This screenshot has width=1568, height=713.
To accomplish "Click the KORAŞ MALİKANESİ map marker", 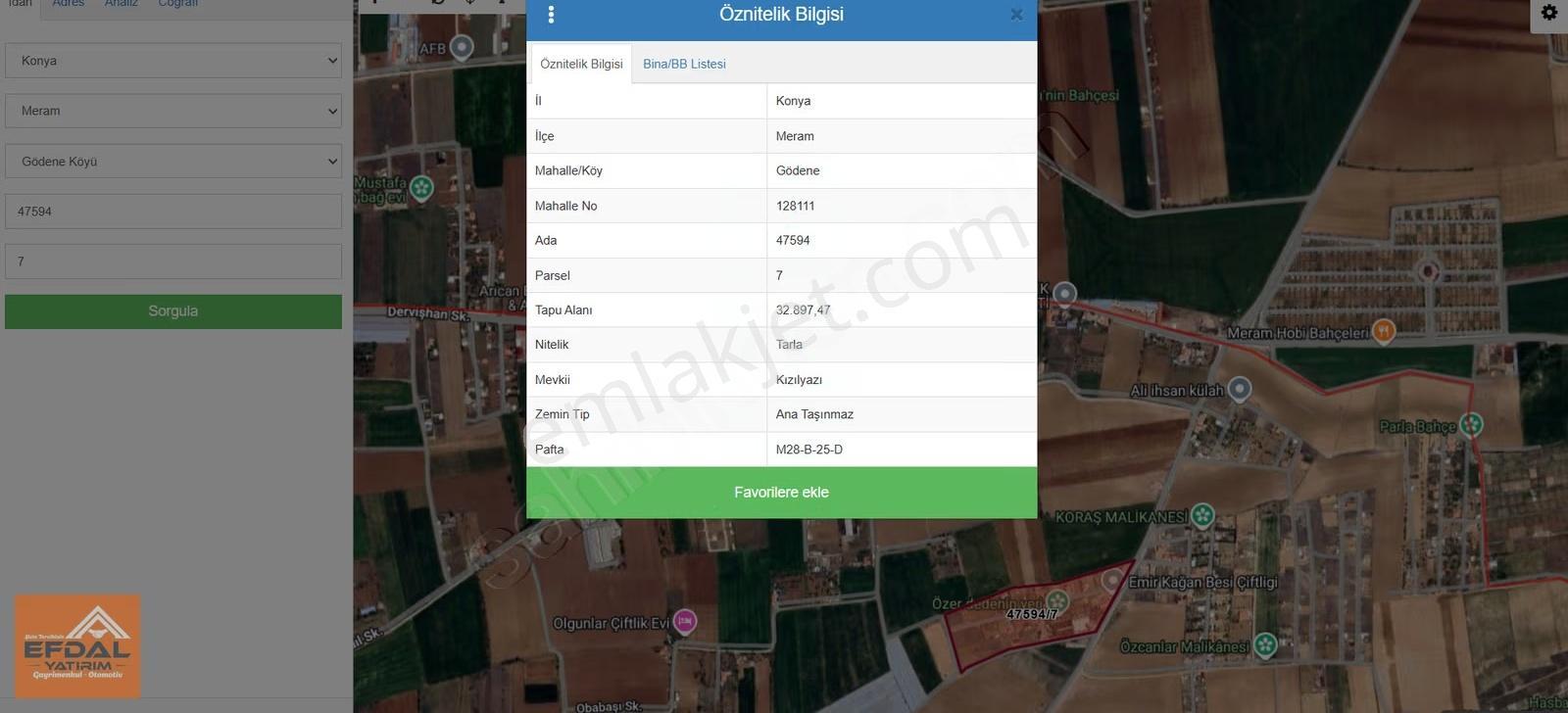I will (x=1202, y=515).
